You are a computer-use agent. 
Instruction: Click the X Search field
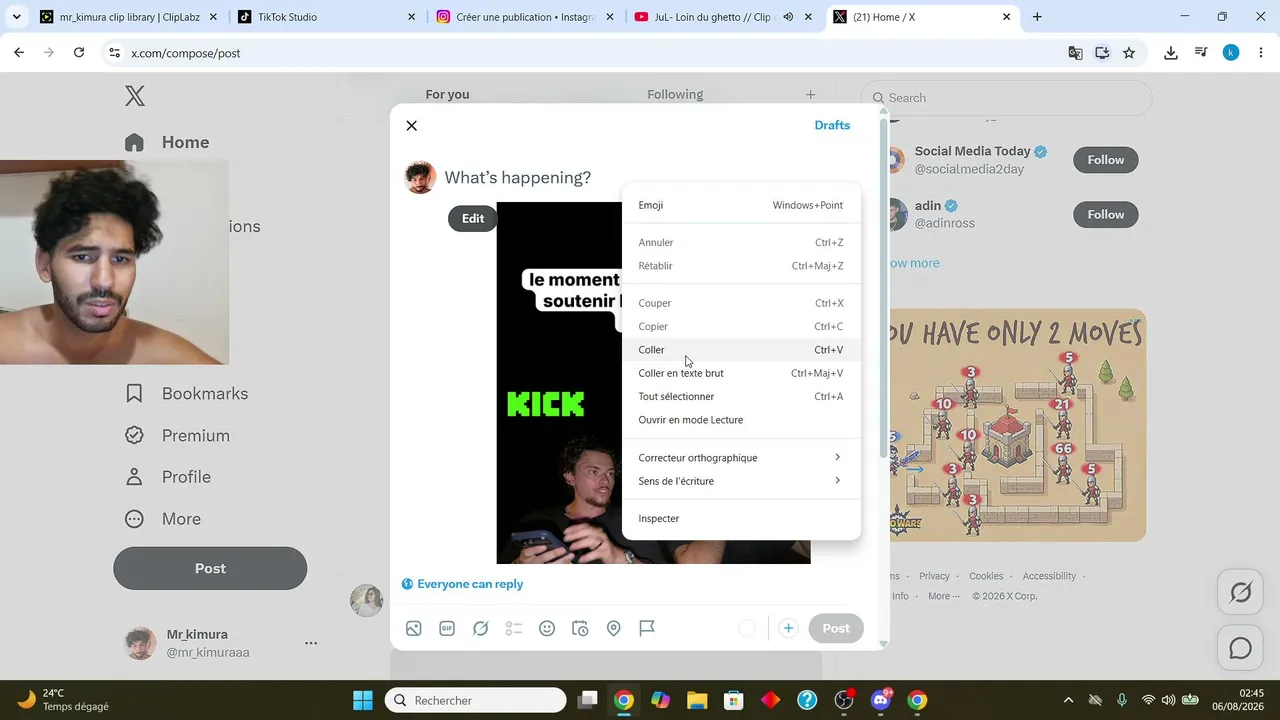tap(1006, 98)
